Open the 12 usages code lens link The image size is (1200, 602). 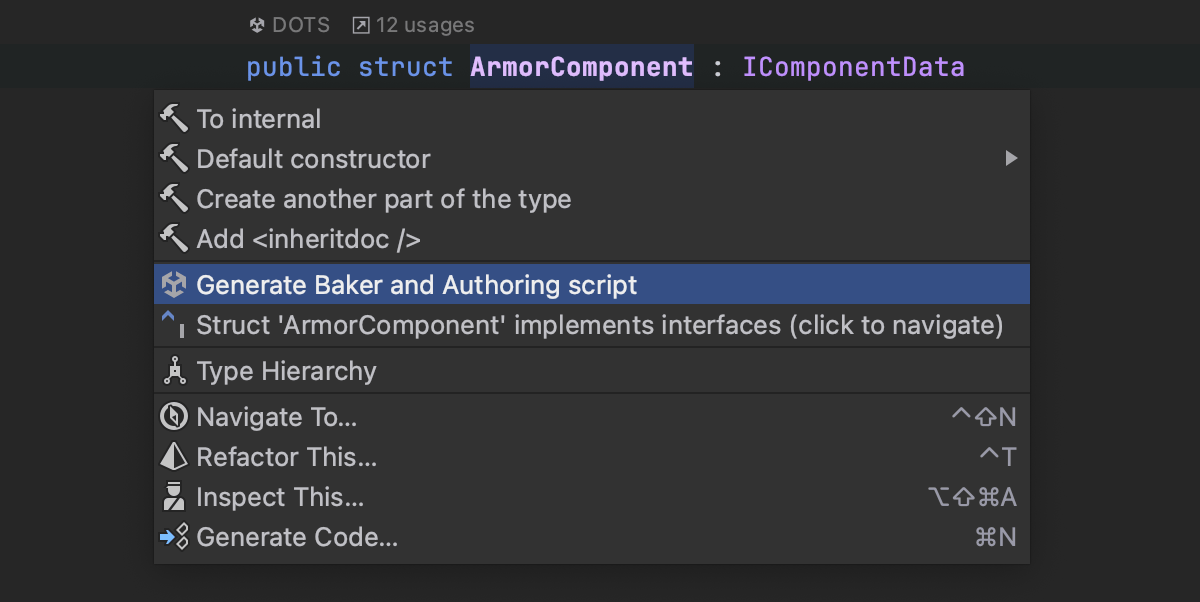(424, 25)
